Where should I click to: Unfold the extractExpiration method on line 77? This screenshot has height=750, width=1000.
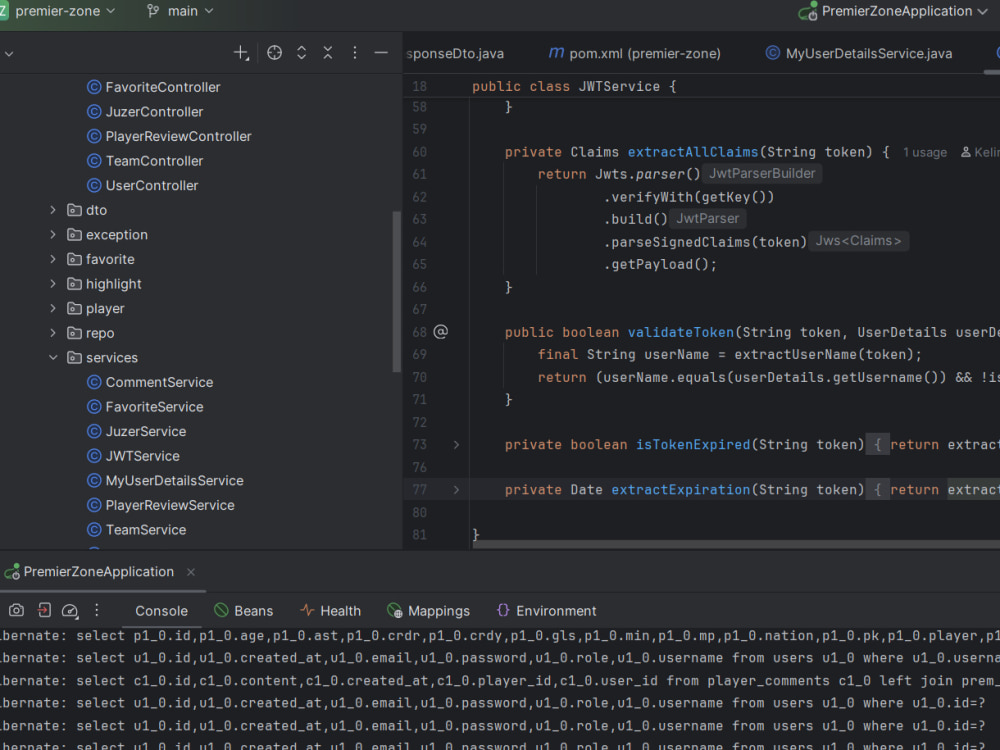click(456, 490)
